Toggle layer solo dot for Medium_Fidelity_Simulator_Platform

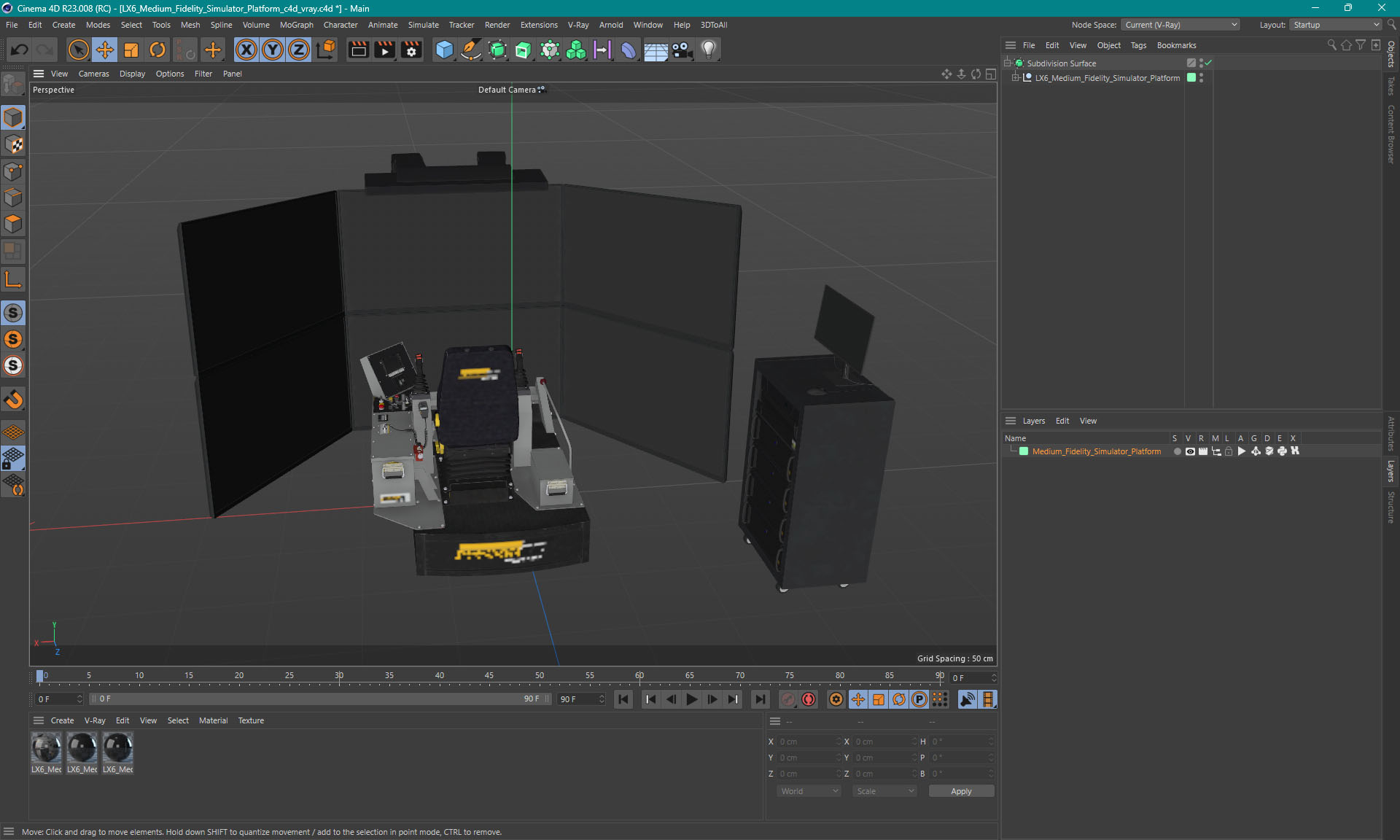pos(1177,451)
